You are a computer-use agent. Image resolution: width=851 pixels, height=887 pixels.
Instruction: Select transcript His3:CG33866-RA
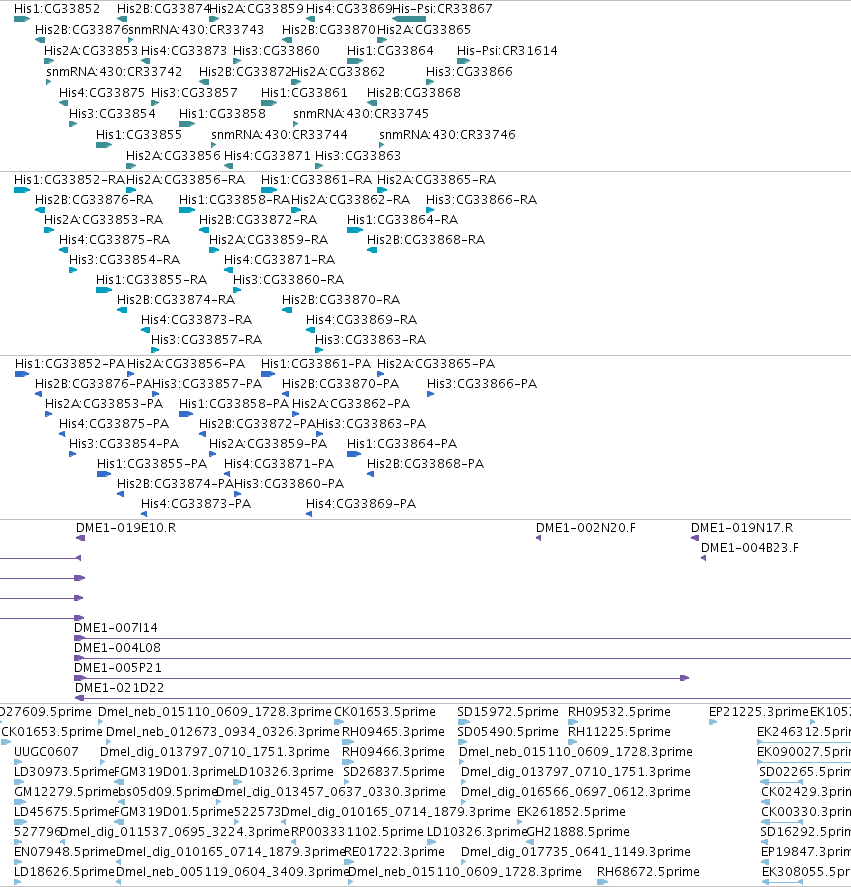click(x=482, y=200)
